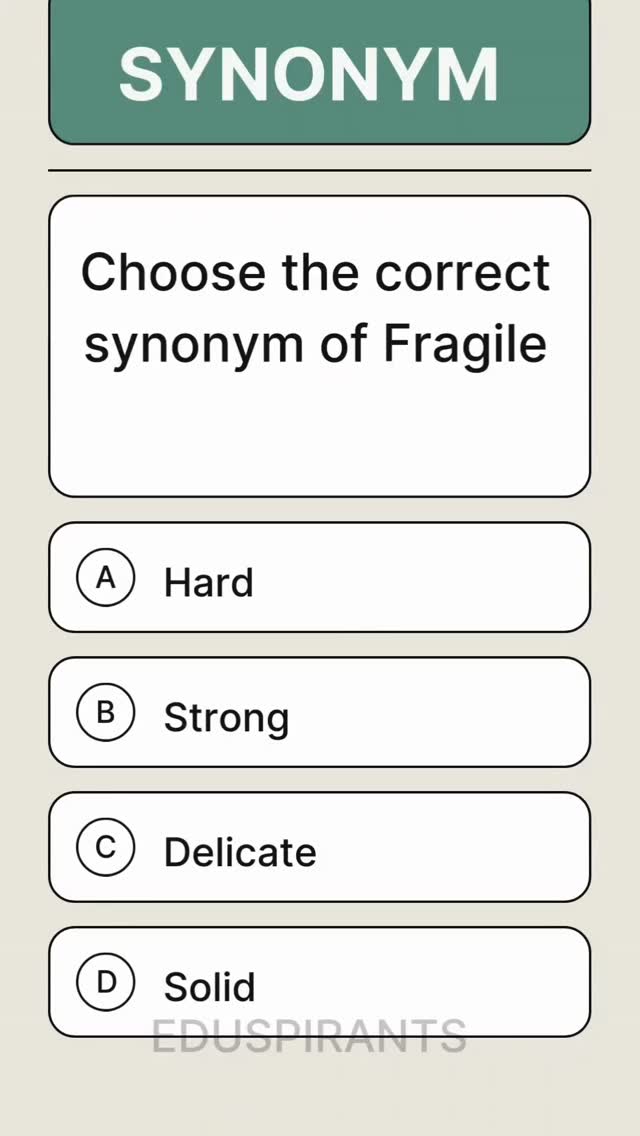The width and height of the screenshot is (640, 1136).
Task: Click the EDUSPIRANTS watermark text
Action: (x=309, y=1036)
